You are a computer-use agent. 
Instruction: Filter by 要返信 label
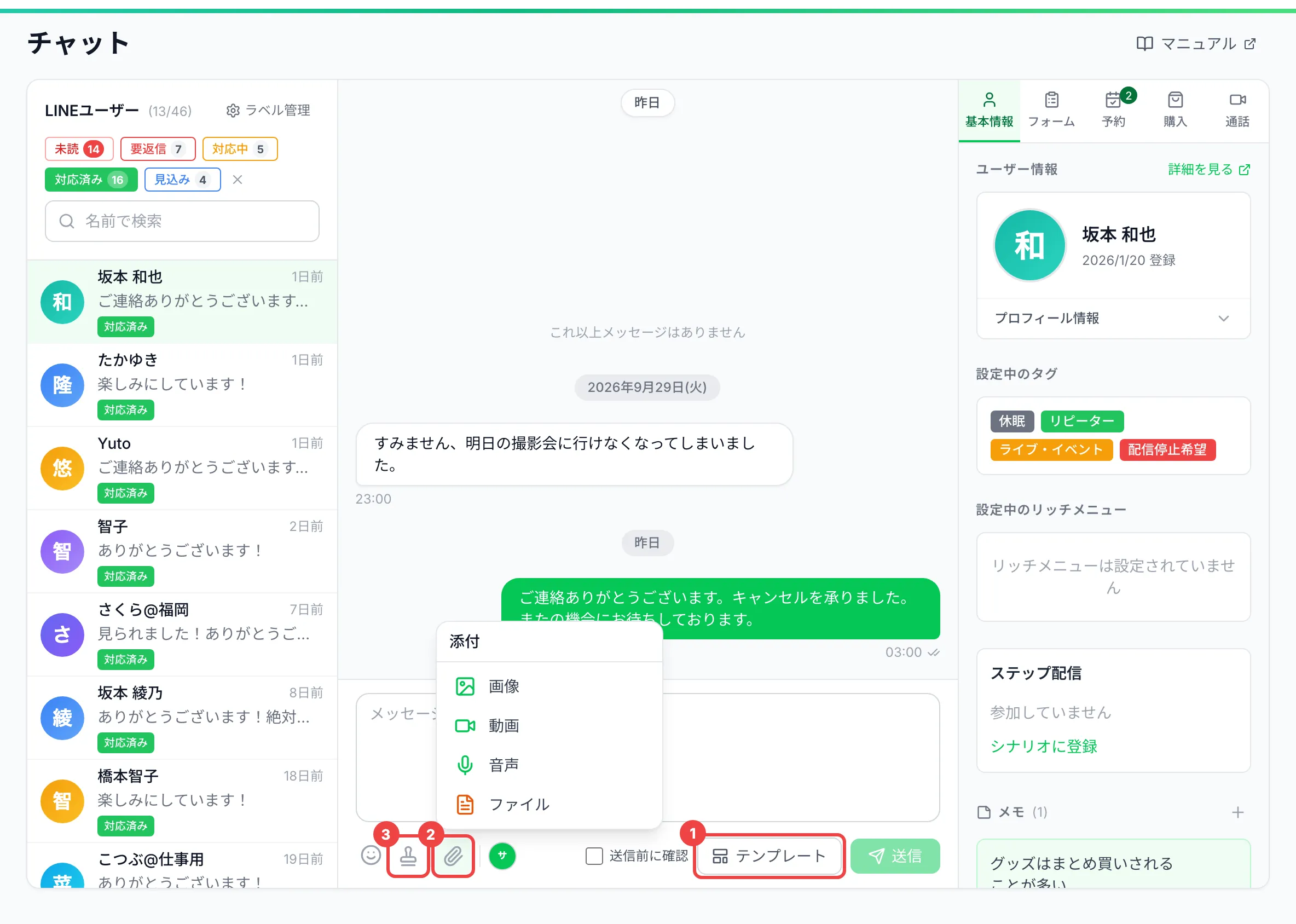tap(158, 149)
